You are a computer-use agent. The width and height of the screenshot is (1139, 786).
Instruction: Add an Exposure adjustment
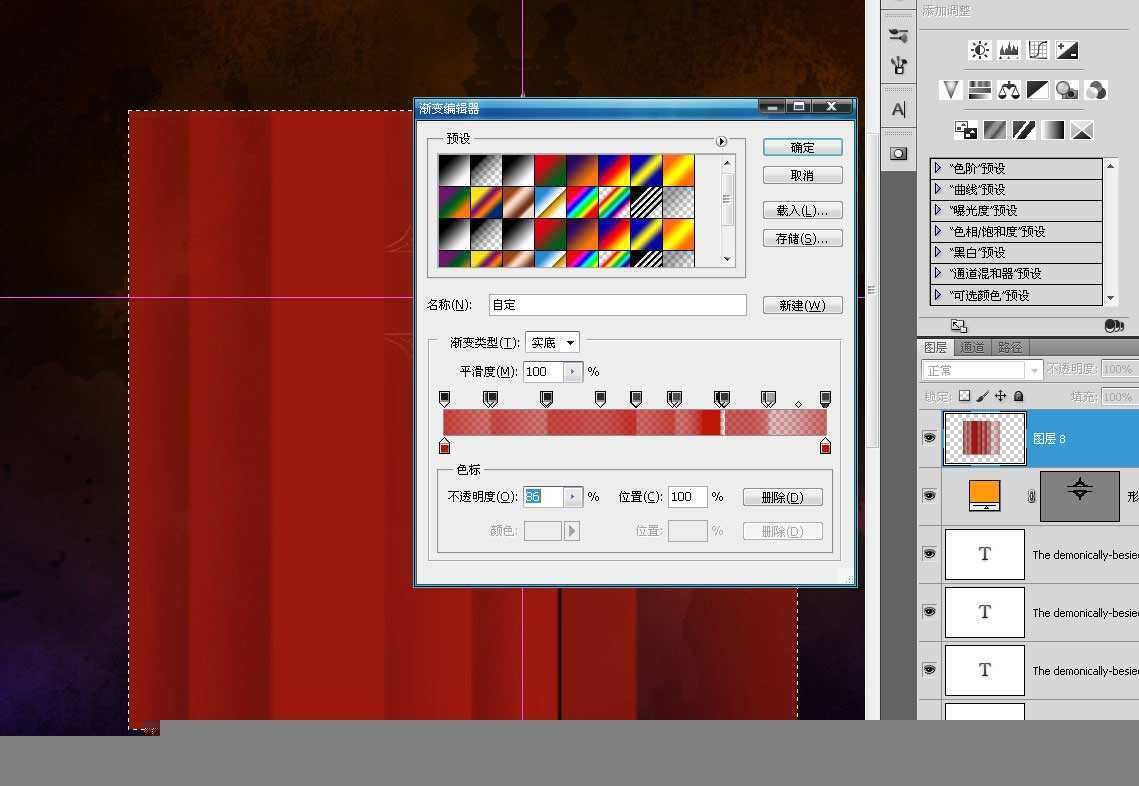pos(1066,50)
